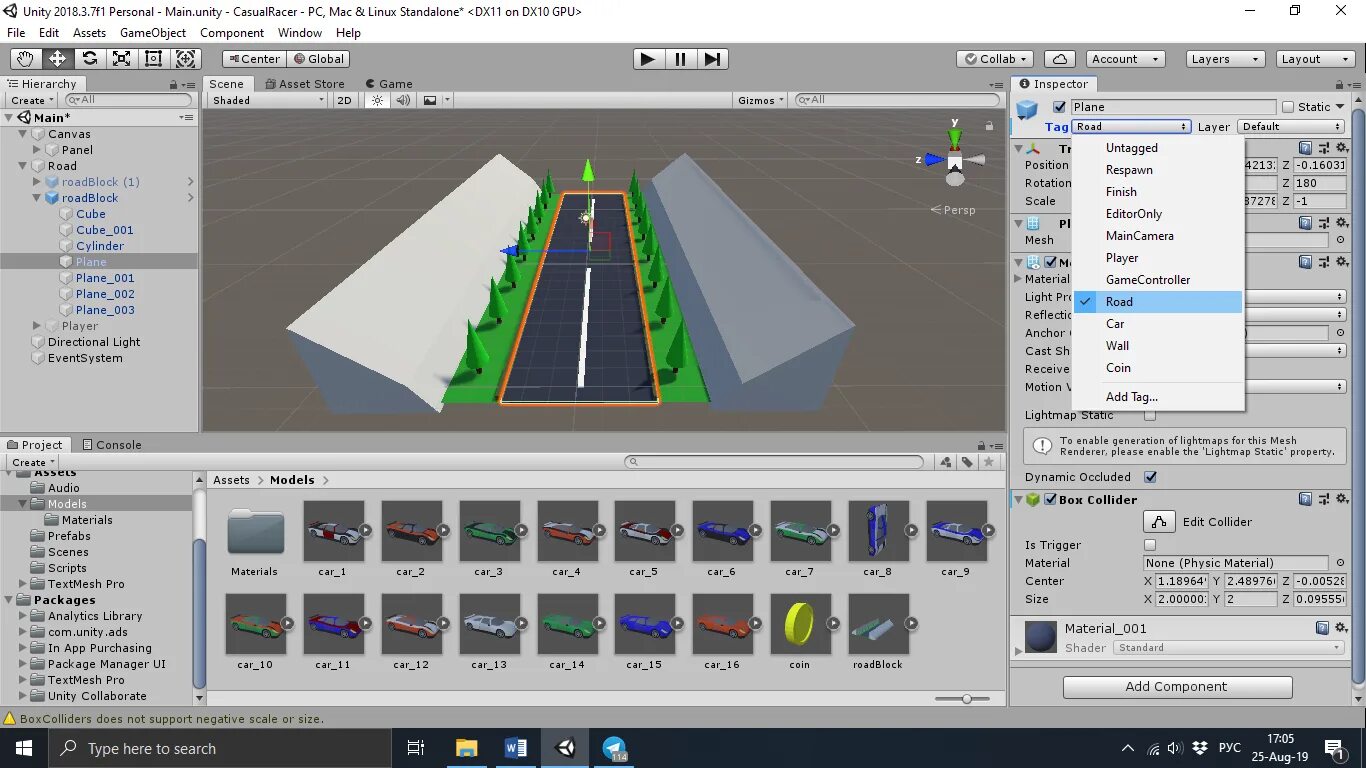Click the coin model thumbnail
This screenshot has height=768, width=1366.
(x=801, y=624)
